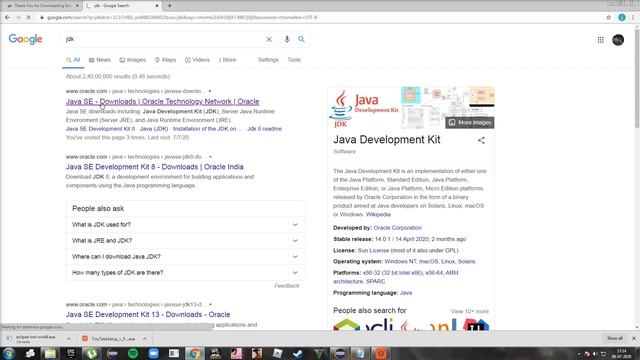The width and height of the screenshot is (640, 360).
Task: Open the Windows Start menu
Action: pos(9,353)
